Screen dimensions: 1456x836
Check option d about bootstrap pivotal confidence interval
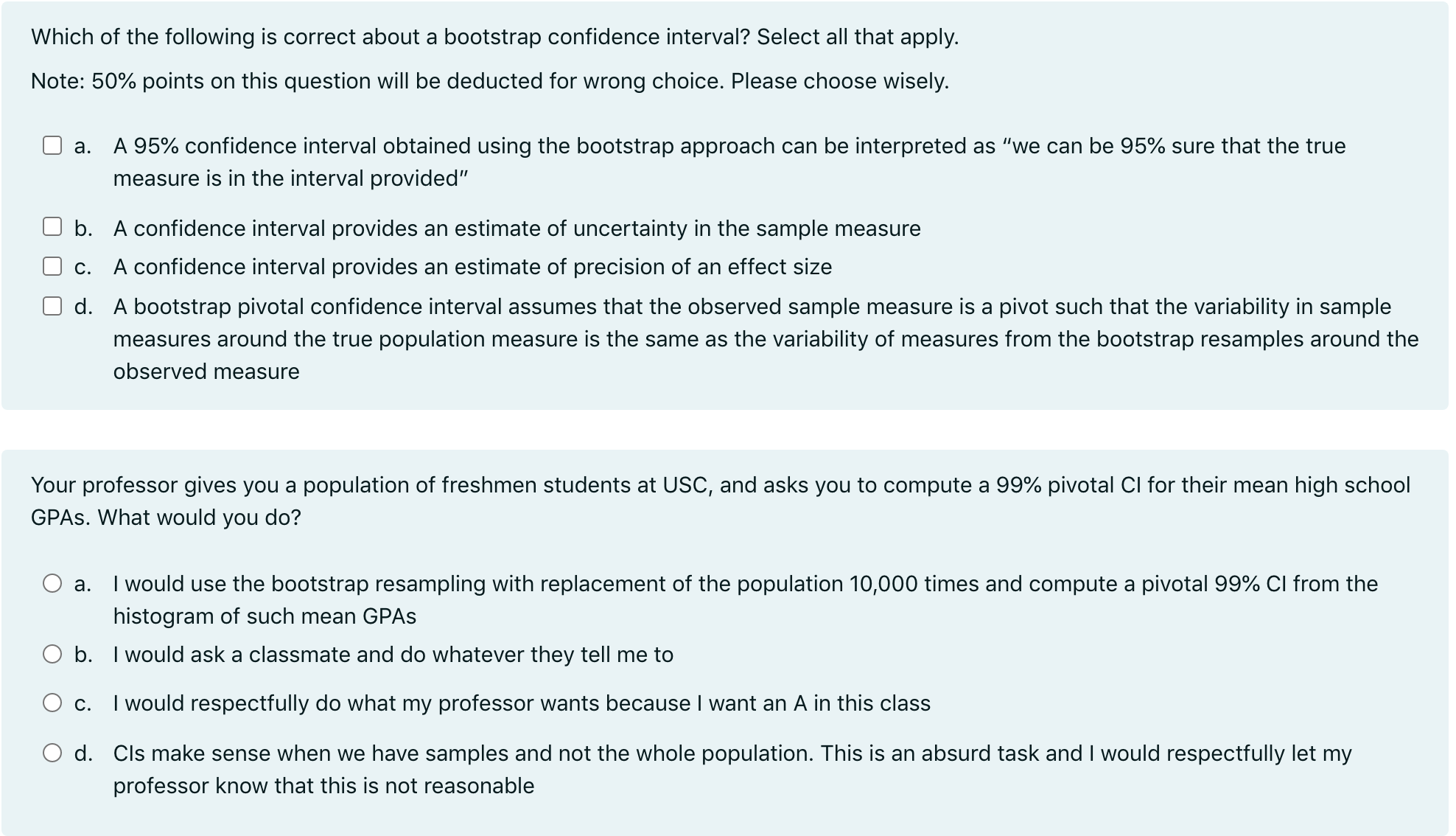[52, 306]
